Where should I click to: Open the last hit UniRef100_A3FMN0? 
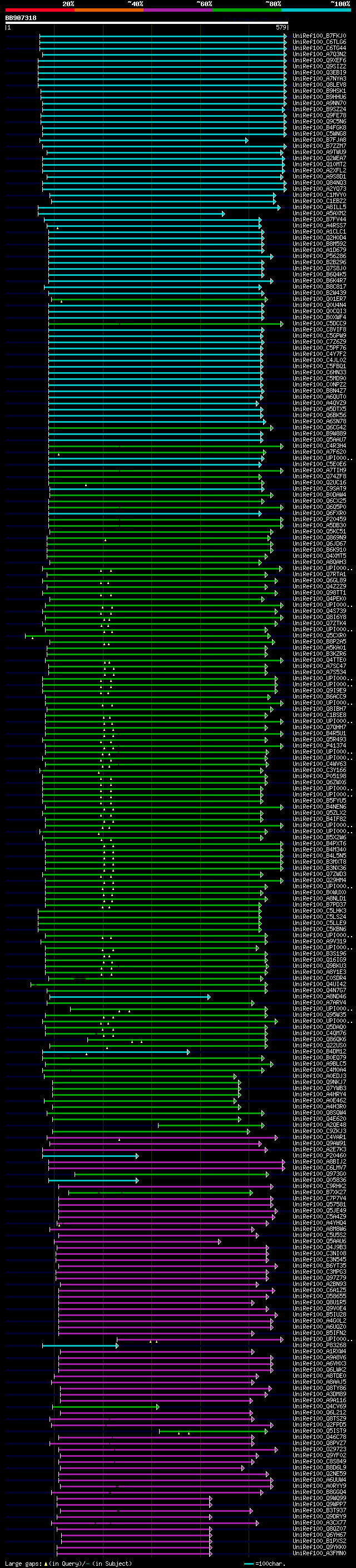319,1553
